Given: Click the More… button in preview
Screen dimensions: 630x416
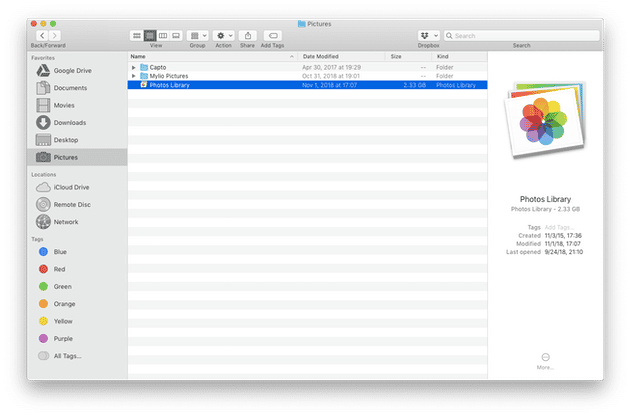Looking at the screenshot, I should (x=545, y=361).
